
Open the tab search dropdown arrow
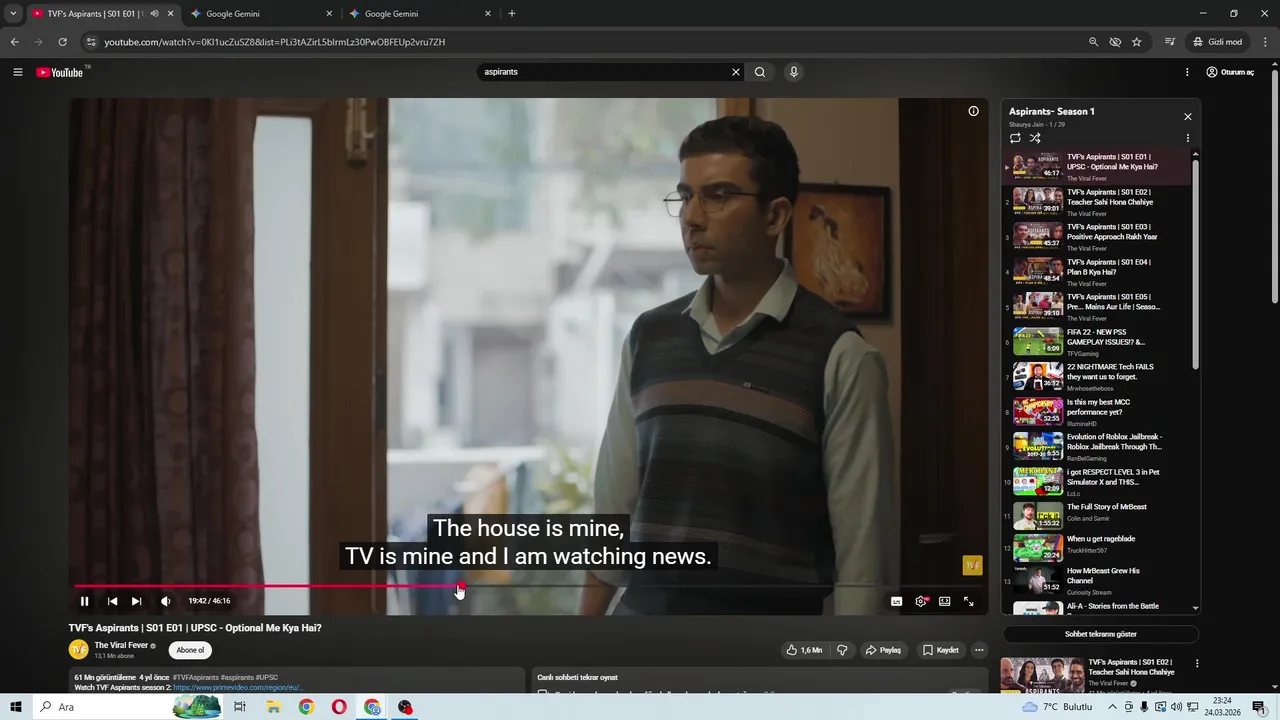coord(13,14)
